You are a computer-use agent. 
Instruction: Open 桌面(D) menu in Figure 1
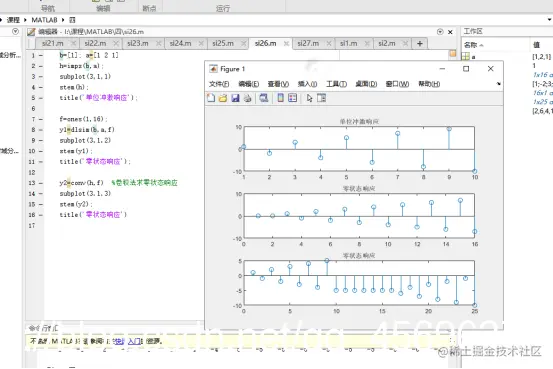pos(366,84)
